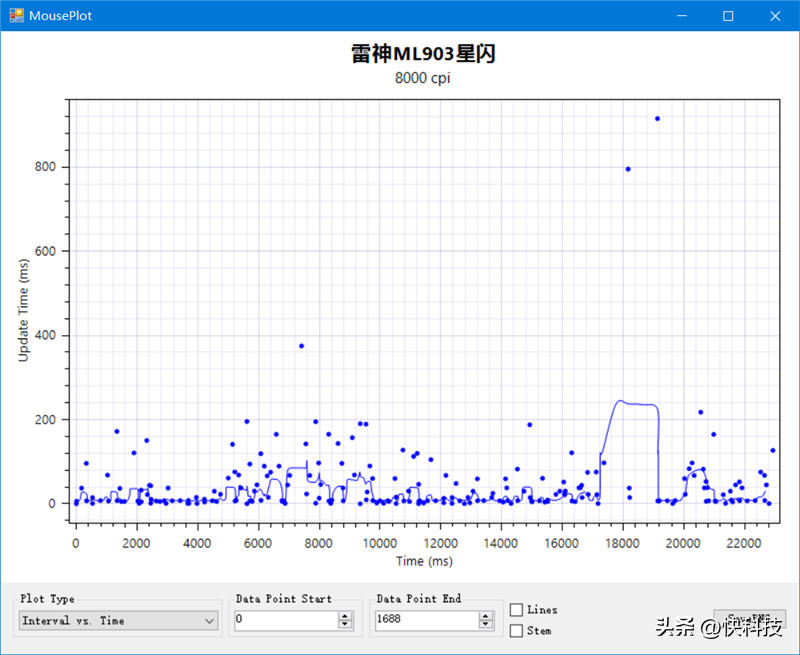
Task: Increase Data Point End with up arrow
Action: tap(486, 616)
